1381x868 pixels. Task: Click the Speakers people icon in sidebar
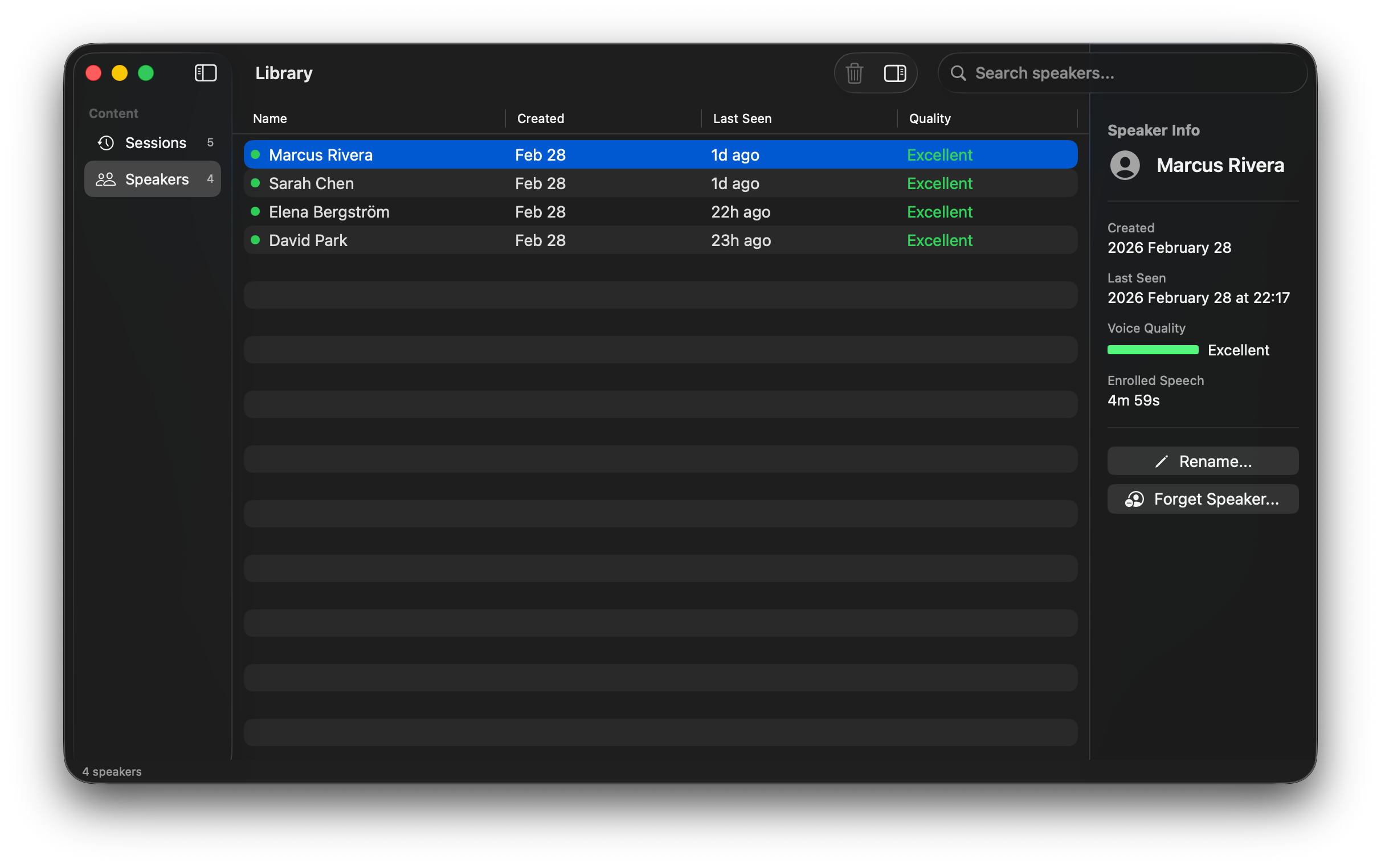point(105,179)
